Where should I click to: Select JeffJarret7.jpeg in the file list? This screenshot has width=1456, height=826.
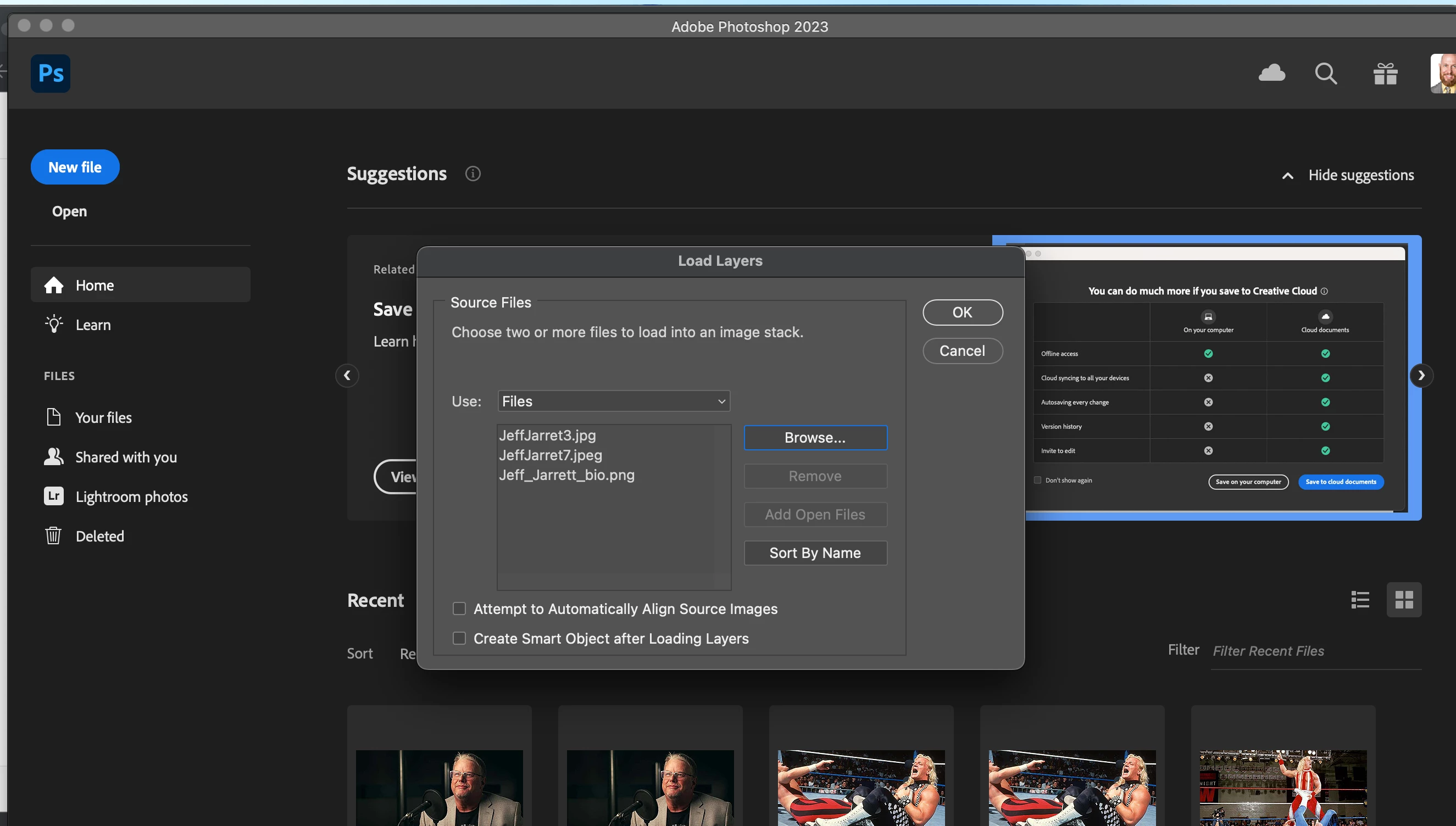551,455
